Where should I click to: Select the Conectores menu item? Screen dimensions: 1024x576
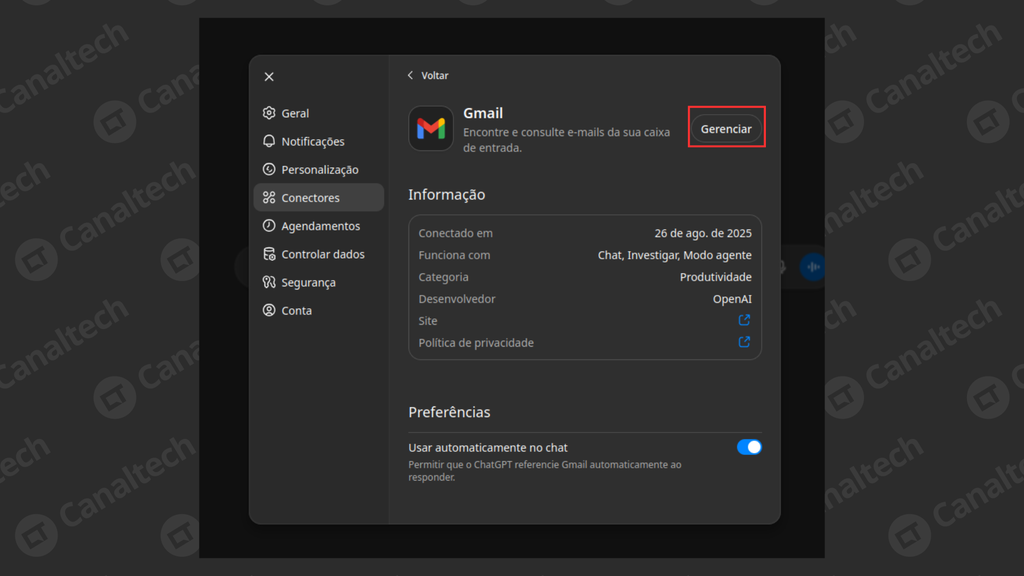[x=319, y=197]
